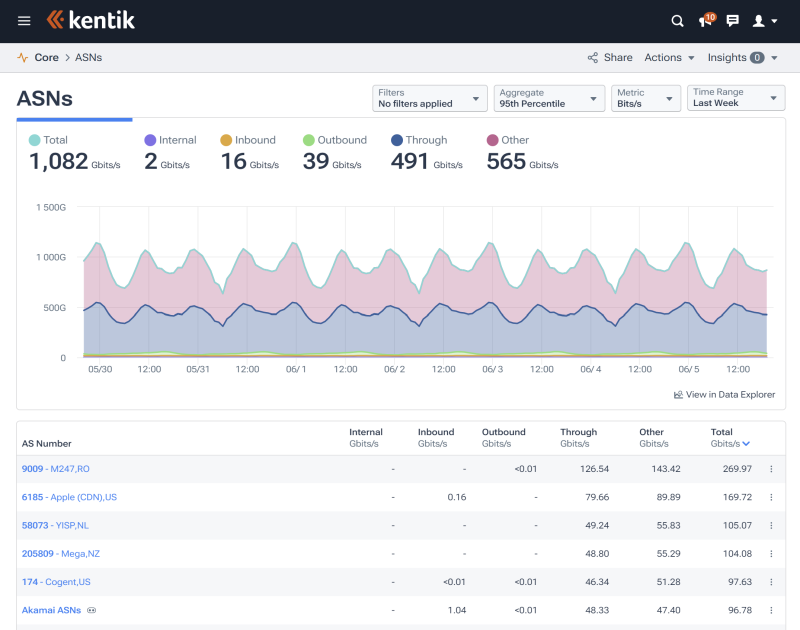
Task: Open row options for 174 - Cogent,US
Action: tap(771, 582)
